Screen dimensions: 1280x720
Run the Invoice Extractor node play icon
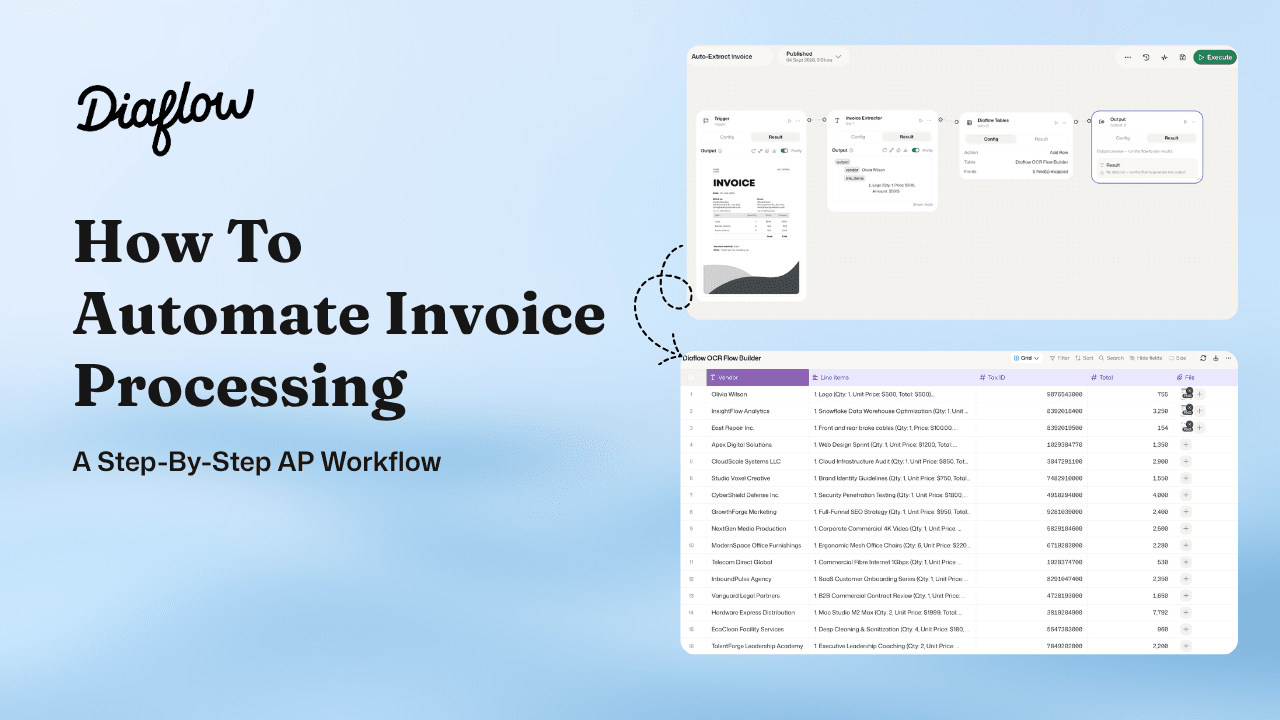point(919,120)
